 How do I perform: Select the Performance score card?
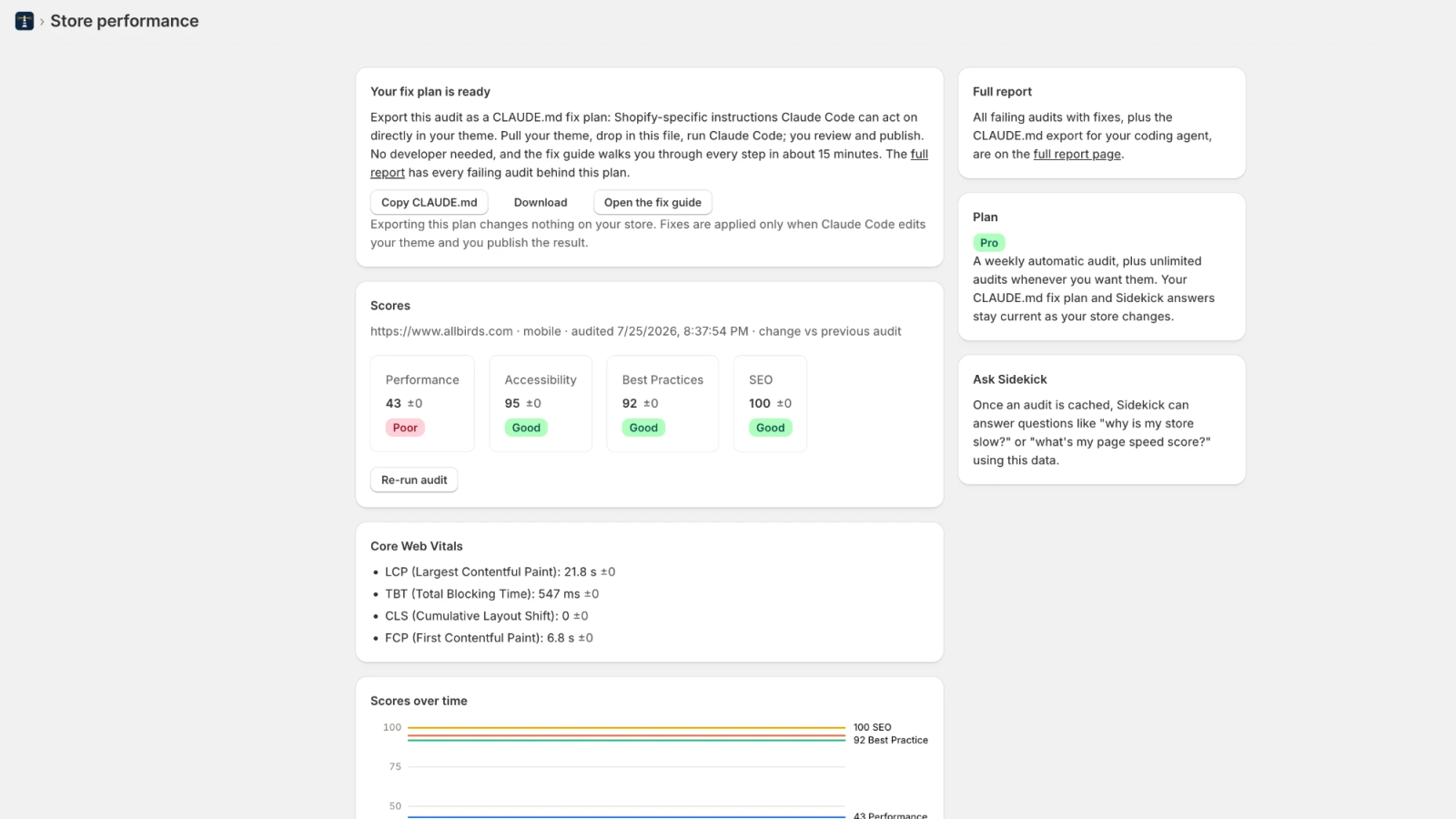(422, 403)
